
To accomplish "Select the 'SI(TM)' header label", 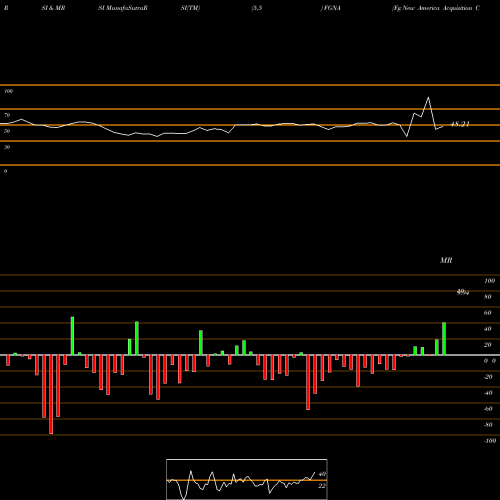I will tap(190, 8).
